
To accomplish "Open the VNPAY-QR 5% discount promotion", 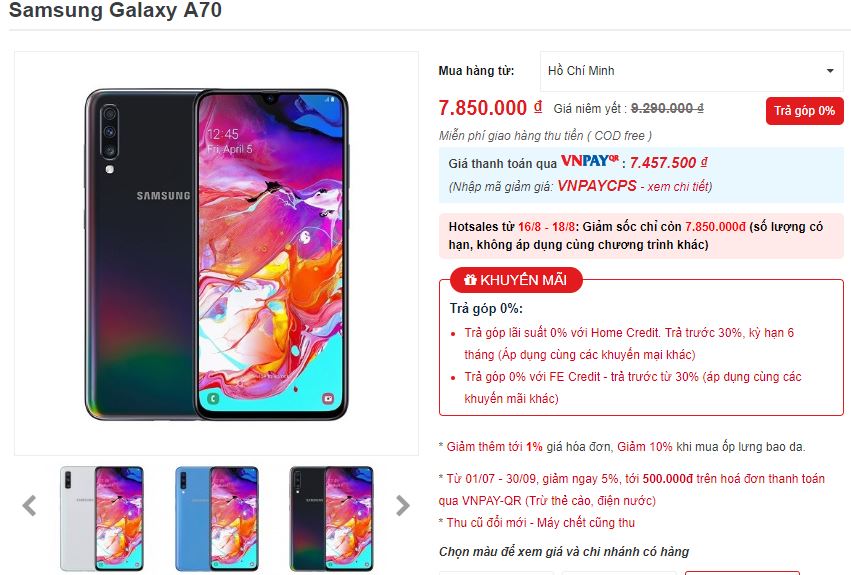I will (632, 489).
